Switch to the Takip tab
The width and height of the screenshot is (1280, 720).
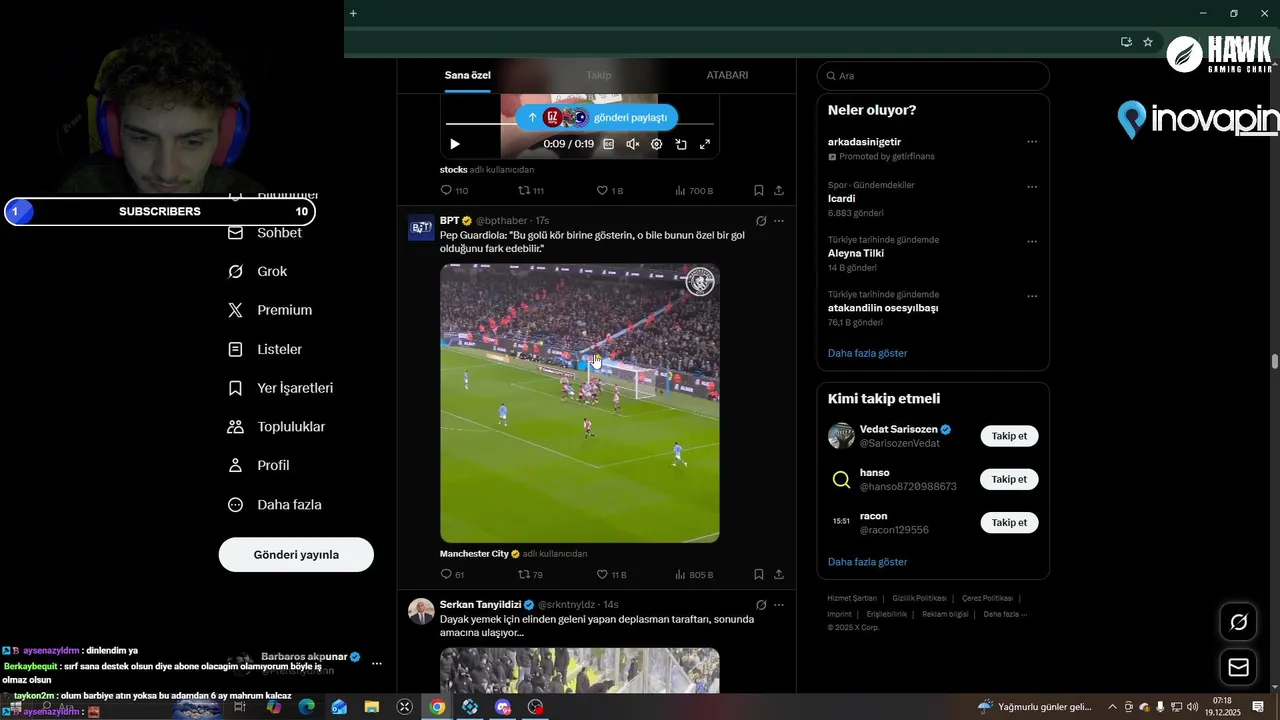(598, 75)
